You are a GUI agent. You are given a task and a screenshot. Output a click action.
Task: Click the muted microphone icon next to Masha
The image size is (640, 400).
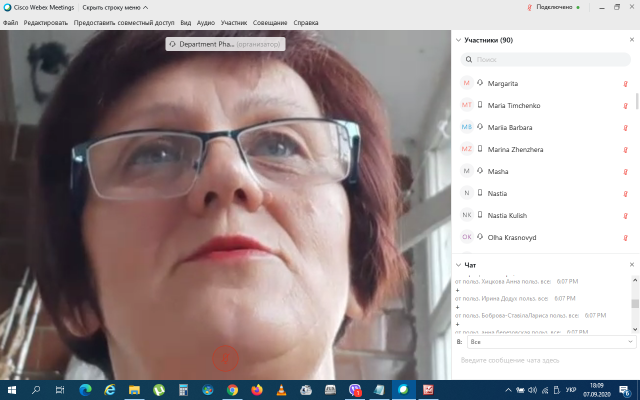pyautogui.click(x=625, y=172)
